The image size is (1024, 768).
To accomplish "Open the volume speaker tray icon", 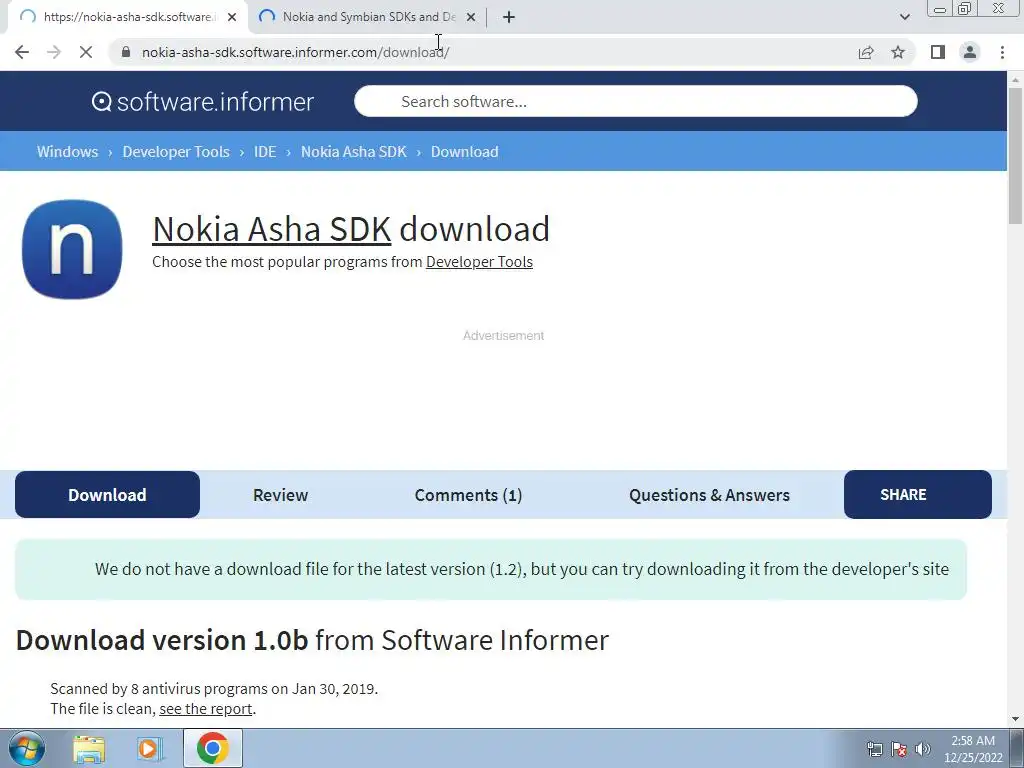I will 923,749.
